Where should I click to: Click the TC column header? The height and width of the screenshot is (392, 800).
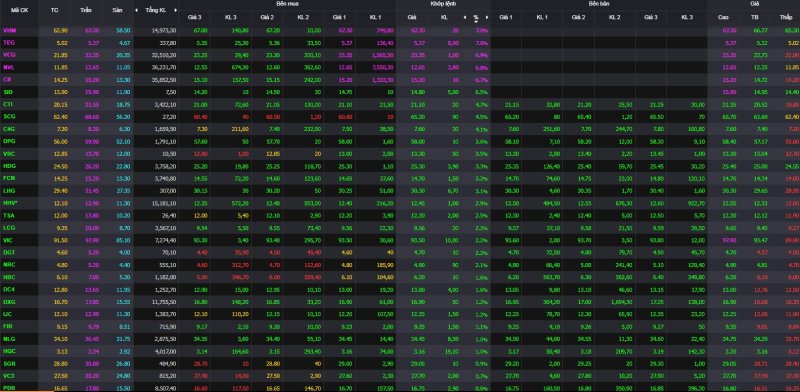[55, 10]
